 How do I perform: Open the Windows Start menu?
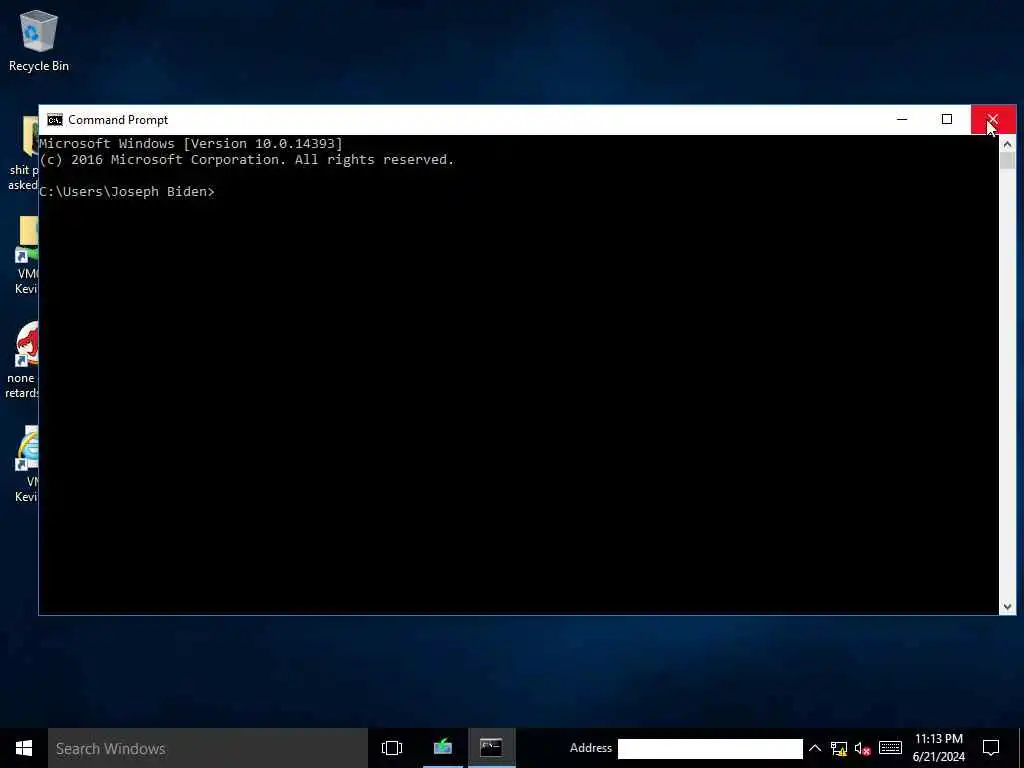point(24,748)
